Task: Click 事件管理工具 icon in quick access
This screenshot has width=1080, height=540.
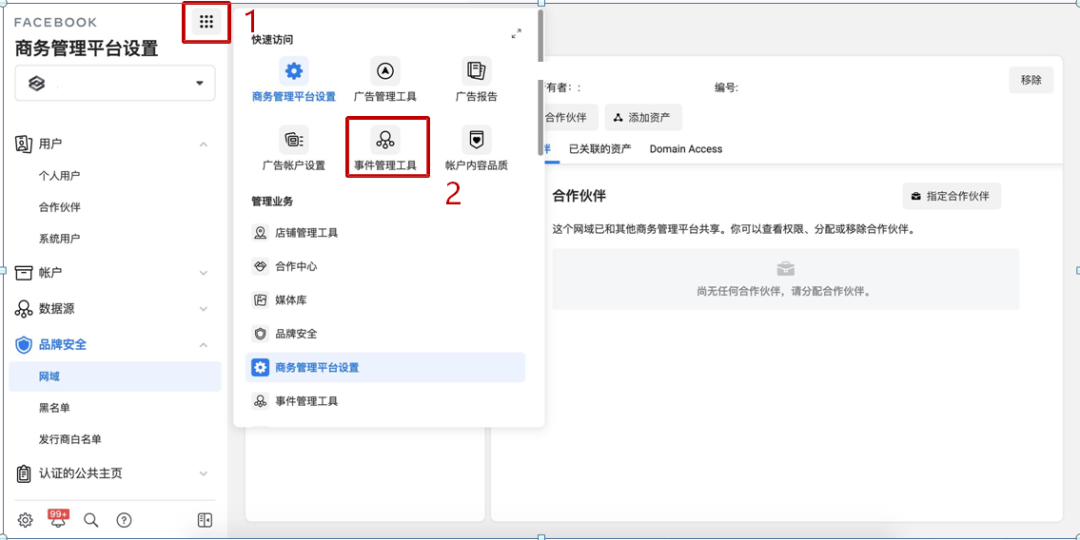Action: pos(387,138)
